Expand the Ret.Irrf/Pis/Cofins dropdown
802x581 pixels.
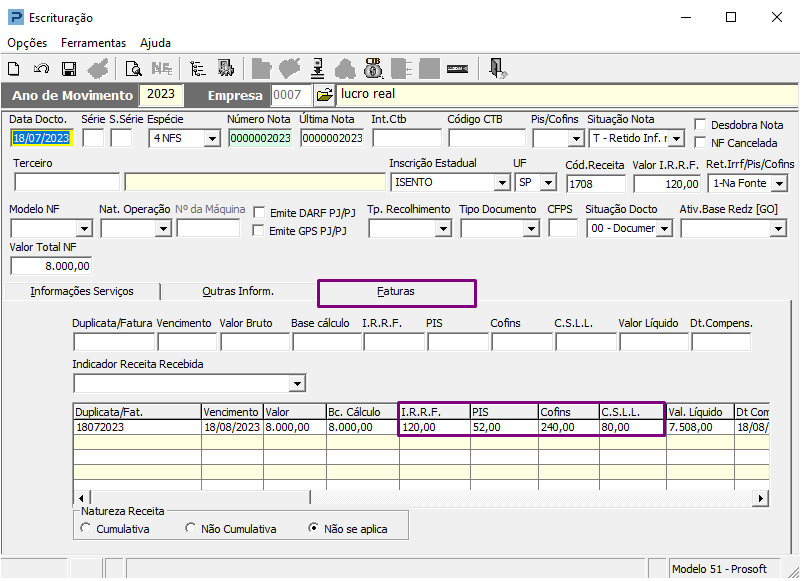[x=779, y=184]
